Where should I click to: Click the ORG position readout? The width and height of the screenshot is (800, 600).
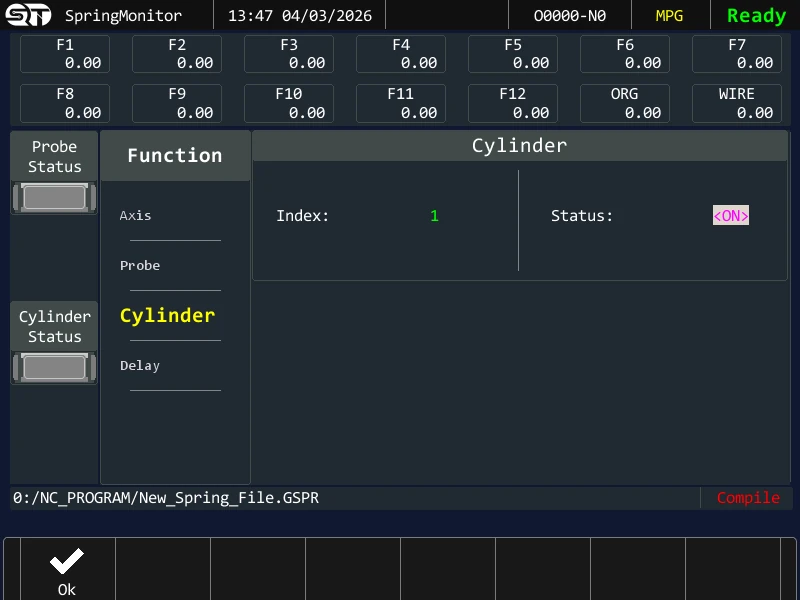click(624, 104)
